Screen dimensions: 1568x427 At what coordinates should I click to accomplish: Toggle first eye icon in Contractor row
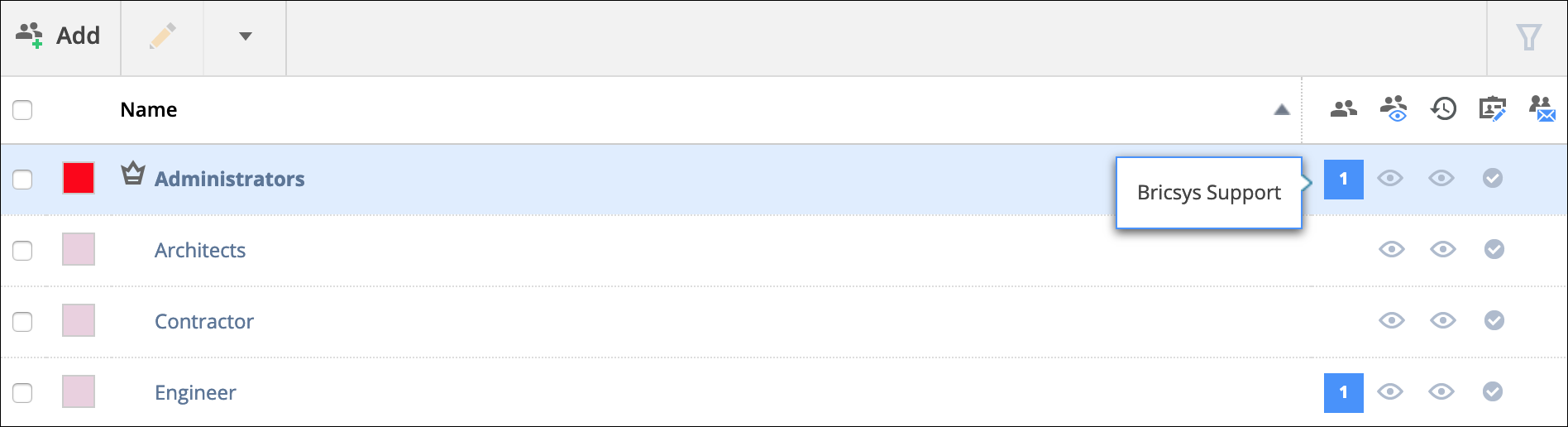click(x=1392, y=320)
